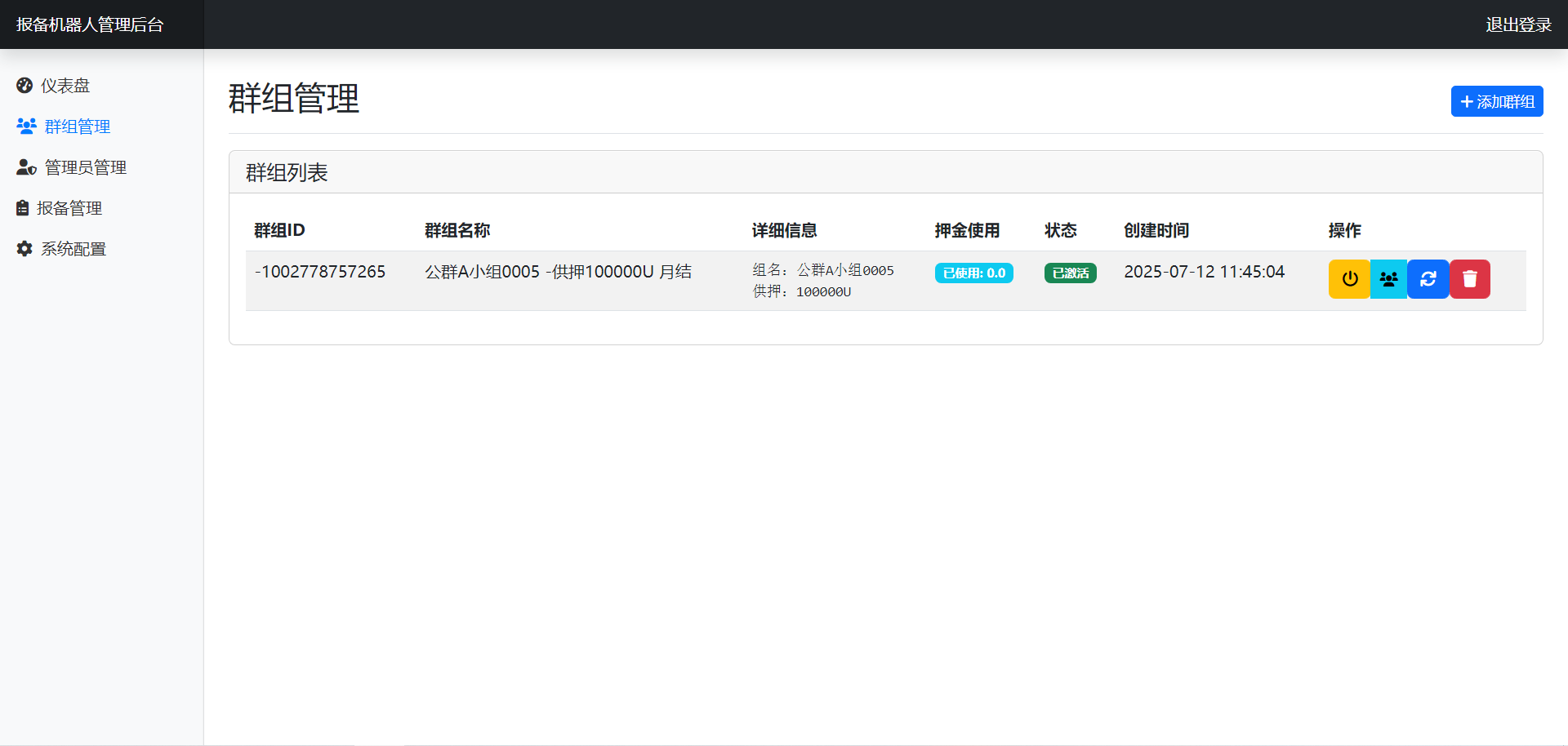Image resolution: width=1568 pixels, height=746 pixels.
Task: Click the 群组列表 card header
Action: click(287, 173)
